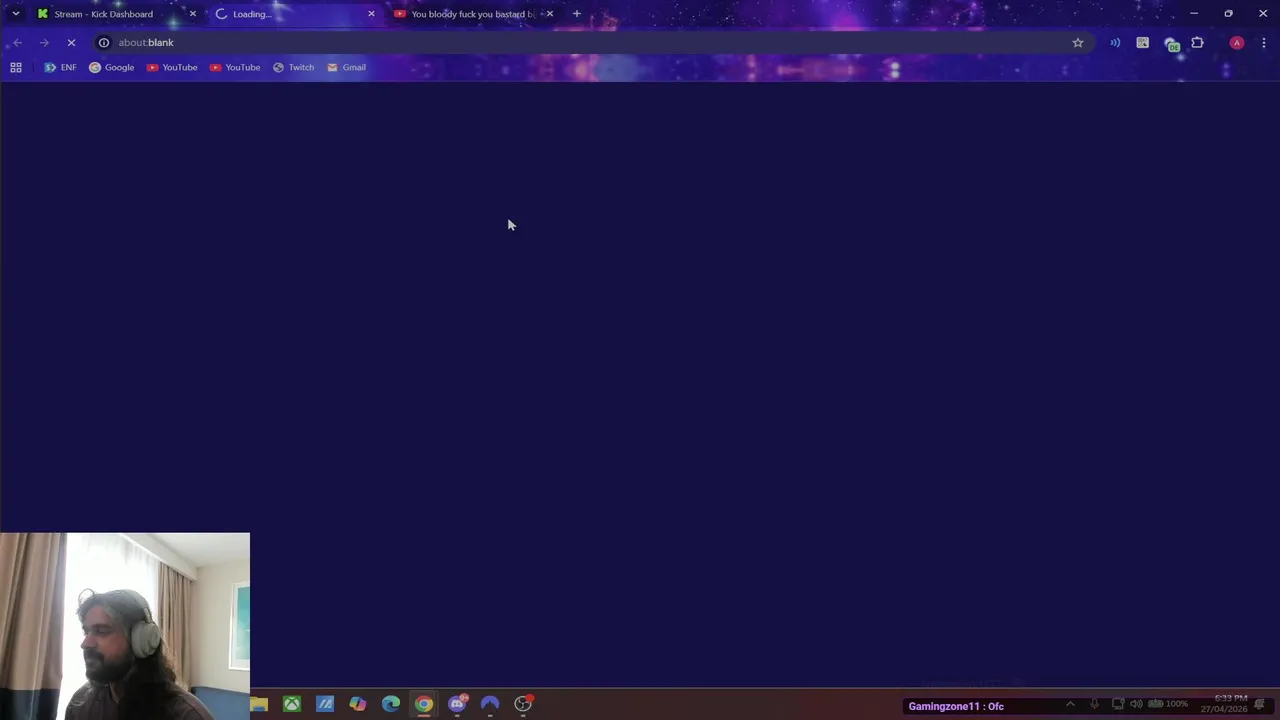
Task: Bookmark this page with the star icon
Action: [x=1078, y=43]
